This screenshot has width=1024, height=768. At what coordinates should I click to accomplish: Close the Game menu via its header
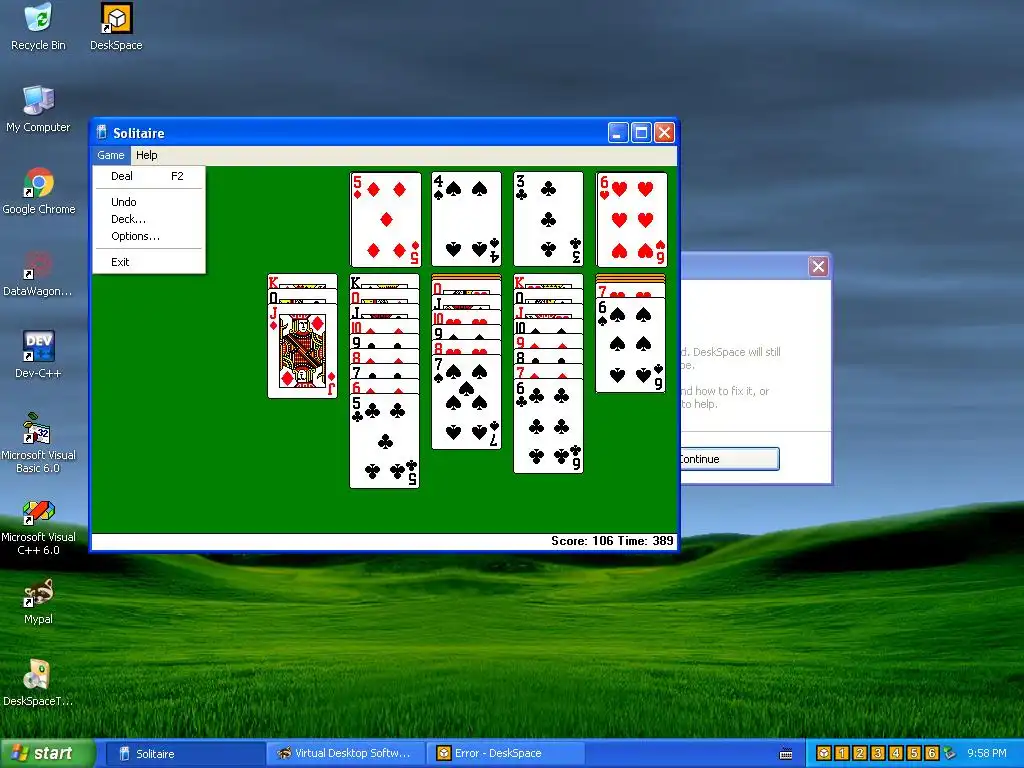pyautogui.click(x=110, y=155)
